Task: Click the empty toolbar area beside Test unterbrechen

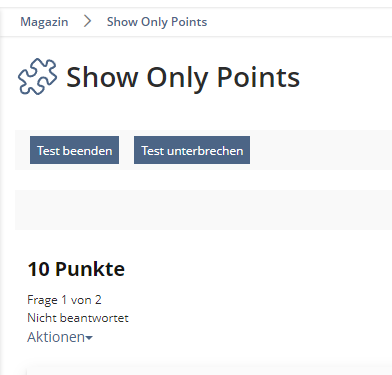Action: pyautogui.click(x=321, y=150)
